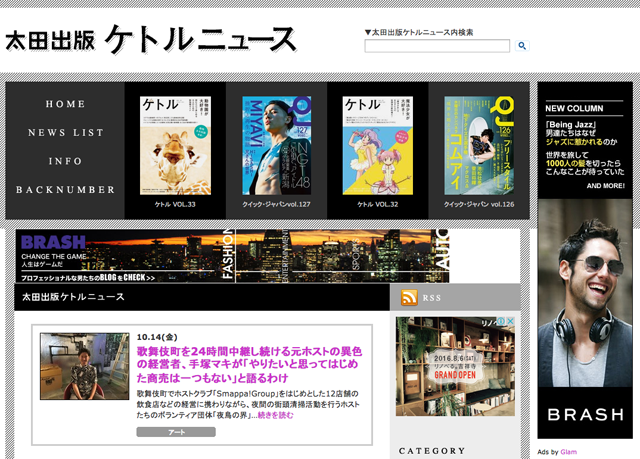The width and height of the screenshot is (640, 459).
Task: Close the Renoveru ad with X icon
Action: 510,322
